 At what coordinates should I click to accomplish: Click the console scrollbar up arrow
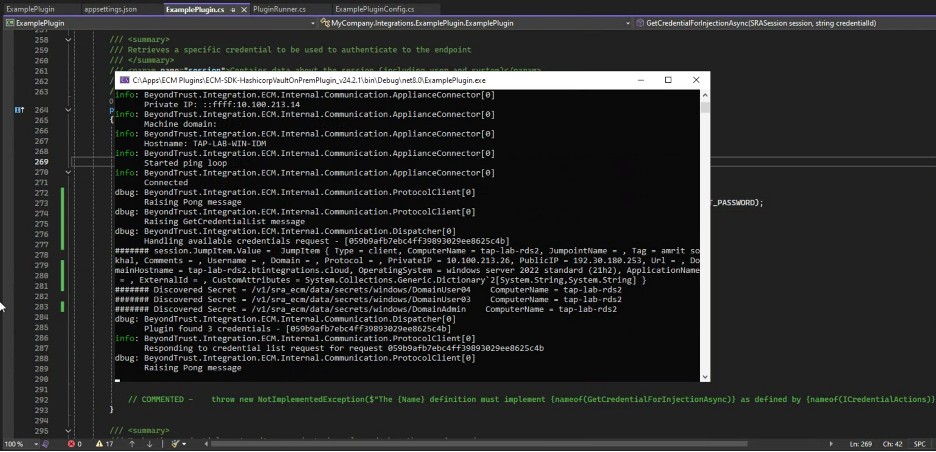(705, 95)
